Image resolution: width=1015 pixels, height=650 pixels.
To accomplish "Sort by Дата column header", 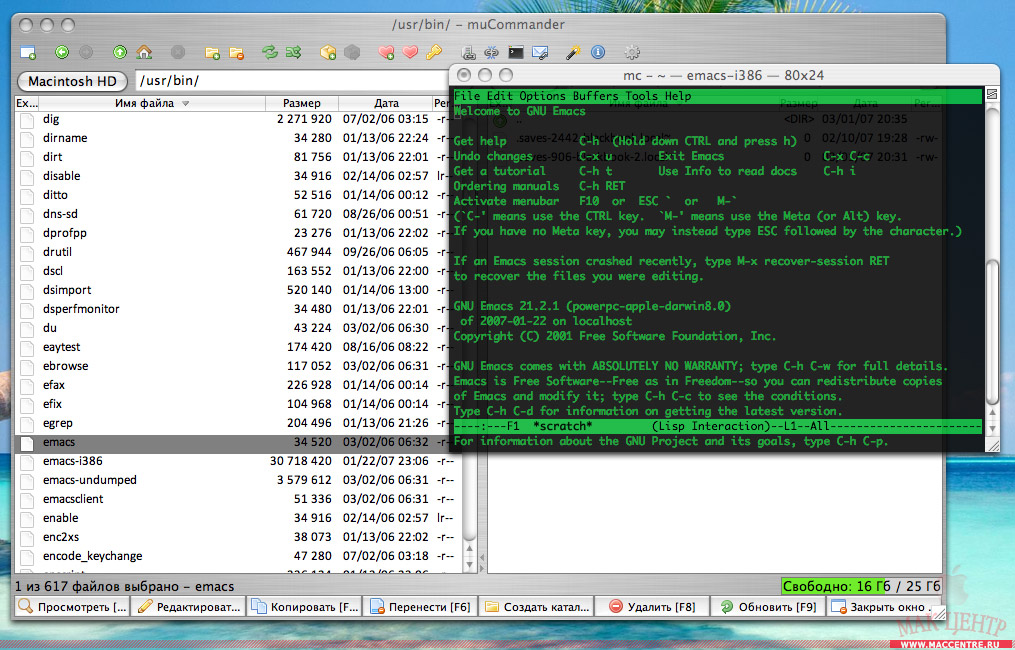I will (x=386, y=103).
